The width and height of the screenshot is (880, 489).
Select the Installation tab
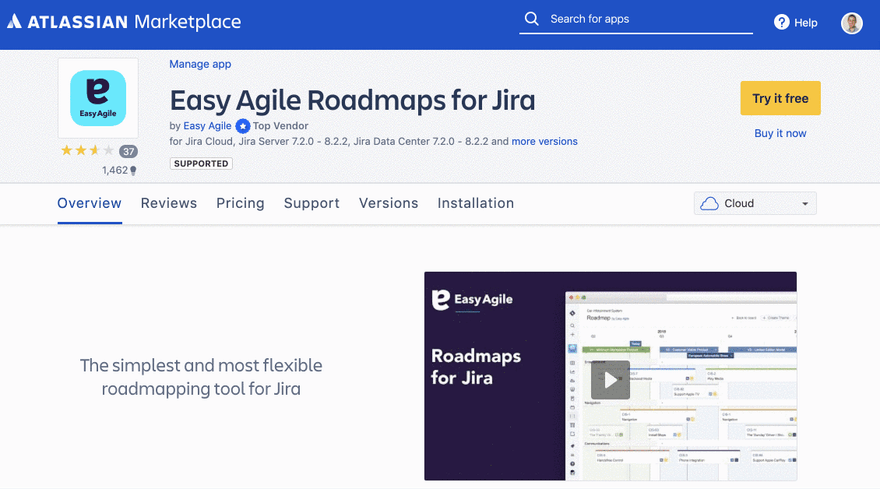click(475, 203)
